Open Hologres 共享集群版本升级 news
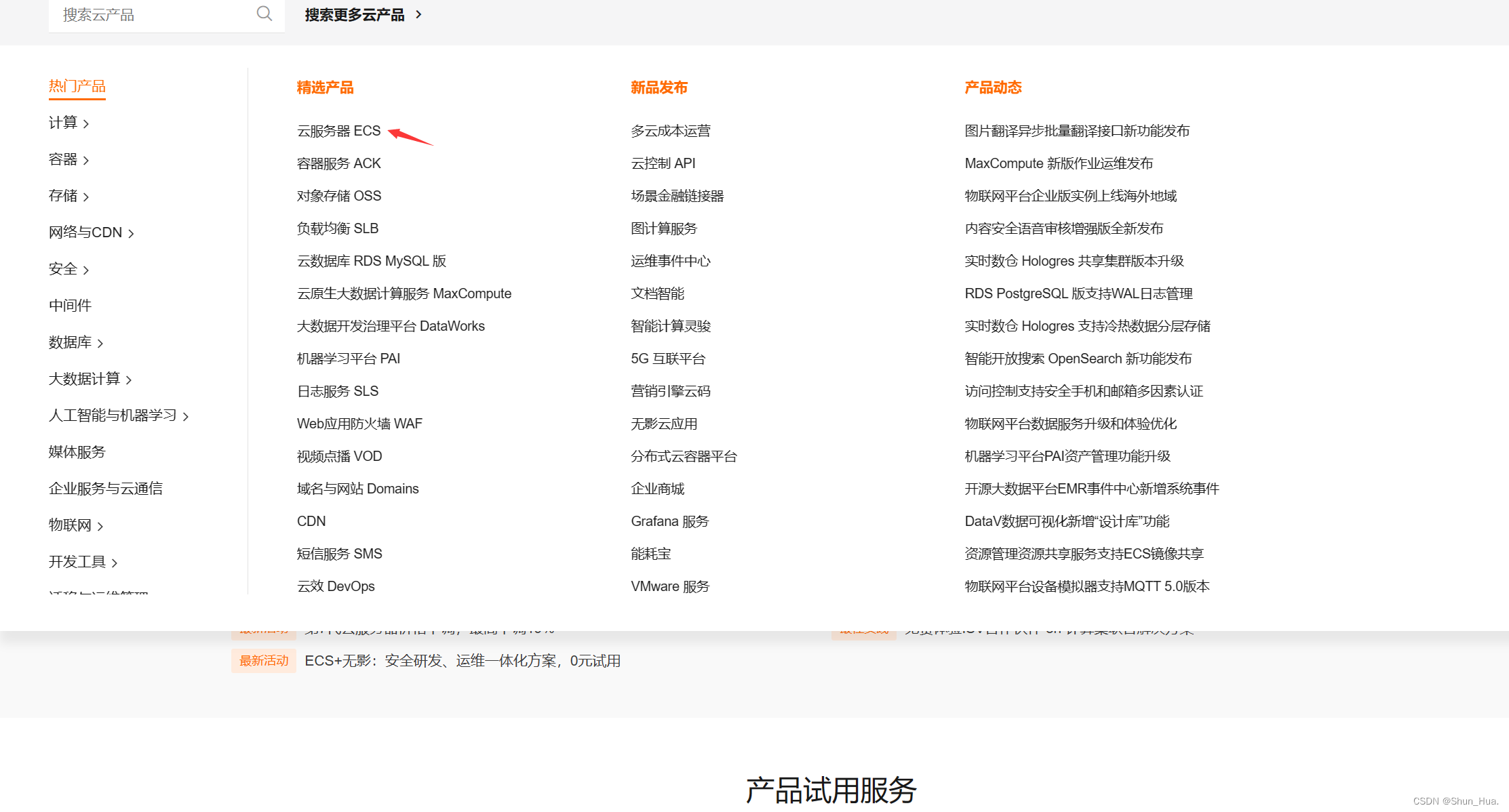 (x=1074, y=261)
